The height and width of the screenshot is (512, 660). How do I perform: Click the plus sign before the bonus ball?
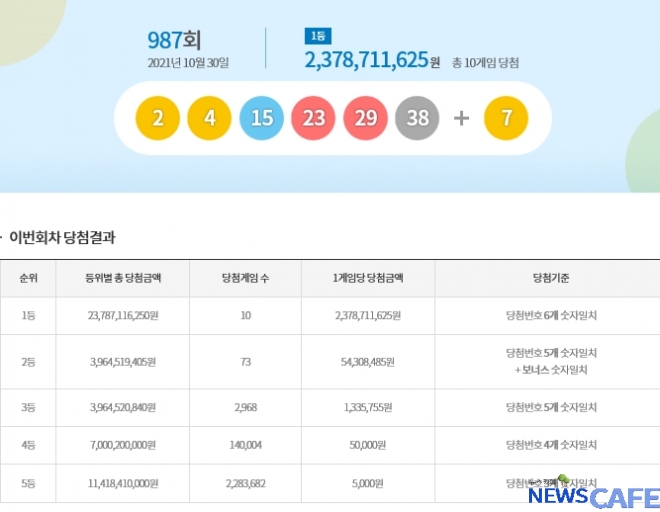[461, 118]
